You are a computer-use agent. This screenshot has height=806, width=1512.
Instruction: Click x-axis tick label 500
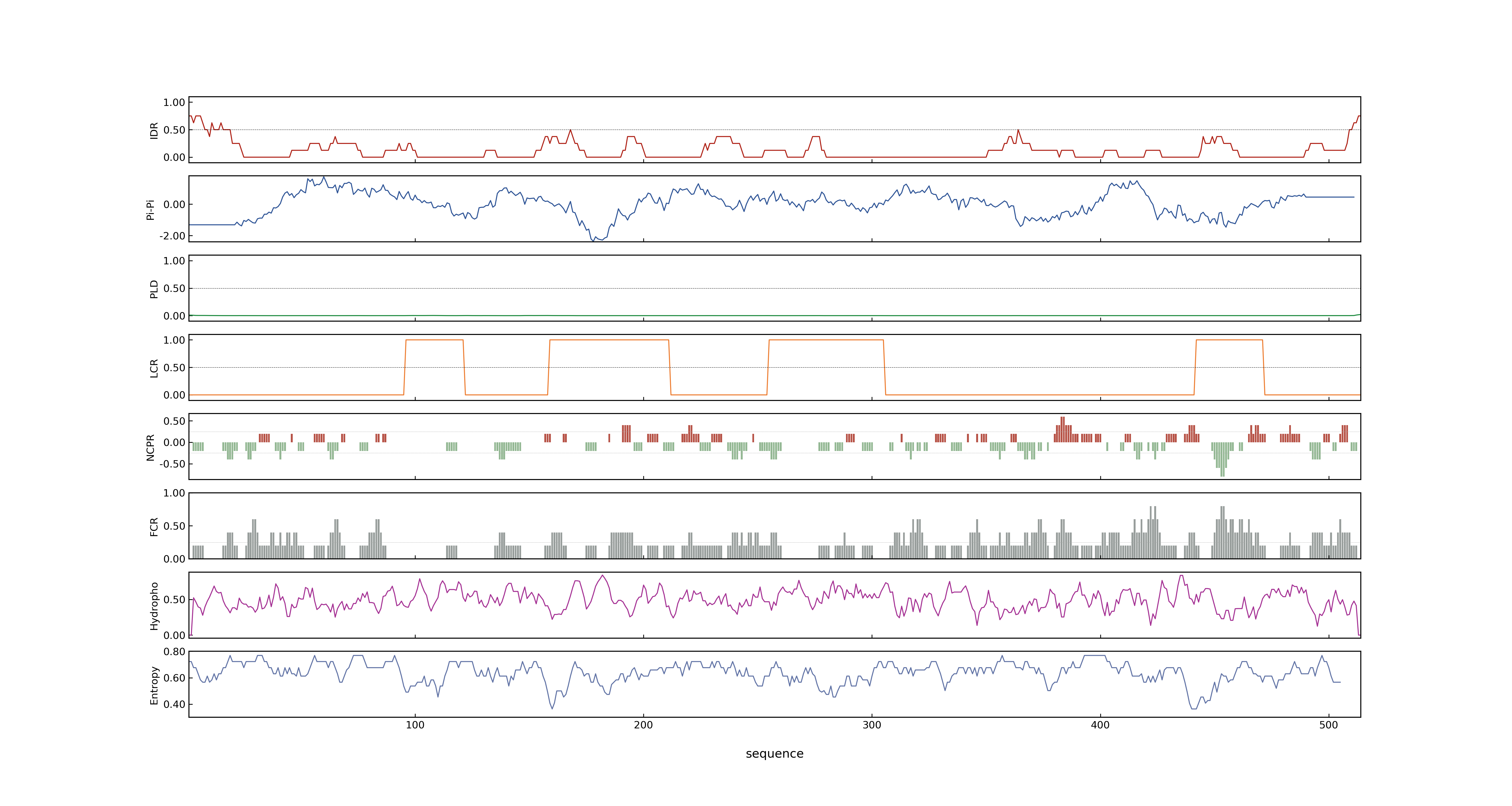tap(1328, 725)
